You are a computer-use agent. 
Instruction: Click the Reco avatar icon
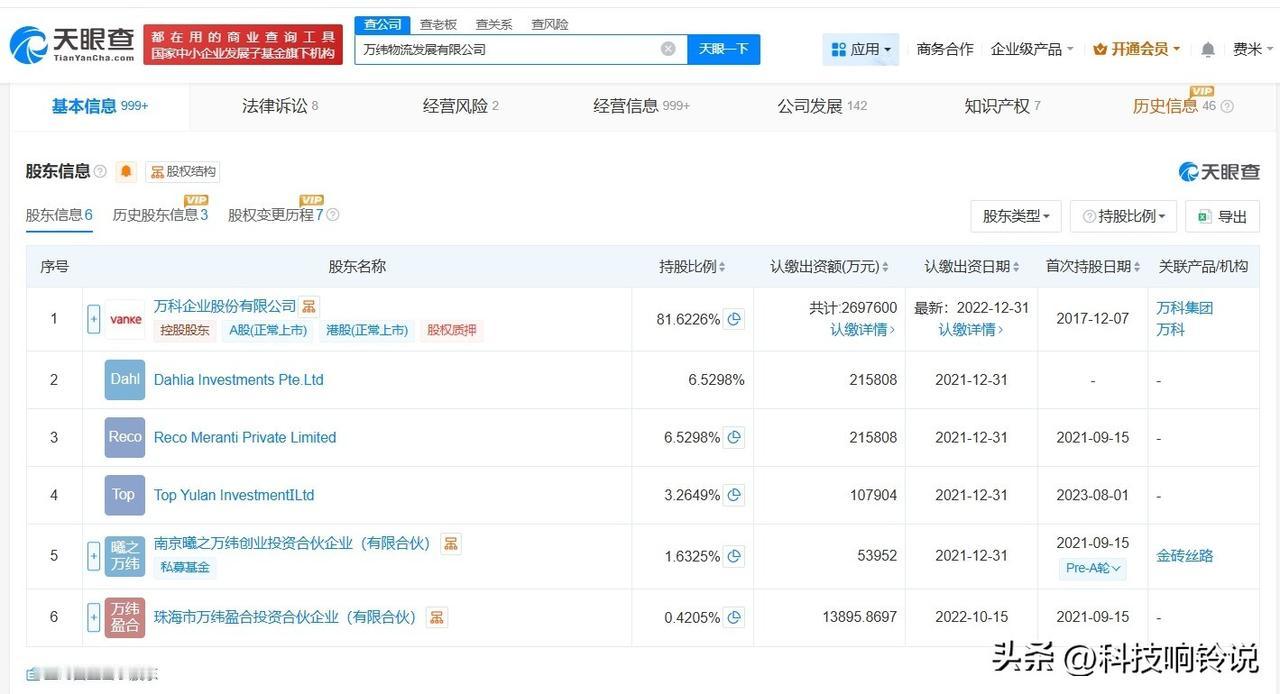click(125, 438)
